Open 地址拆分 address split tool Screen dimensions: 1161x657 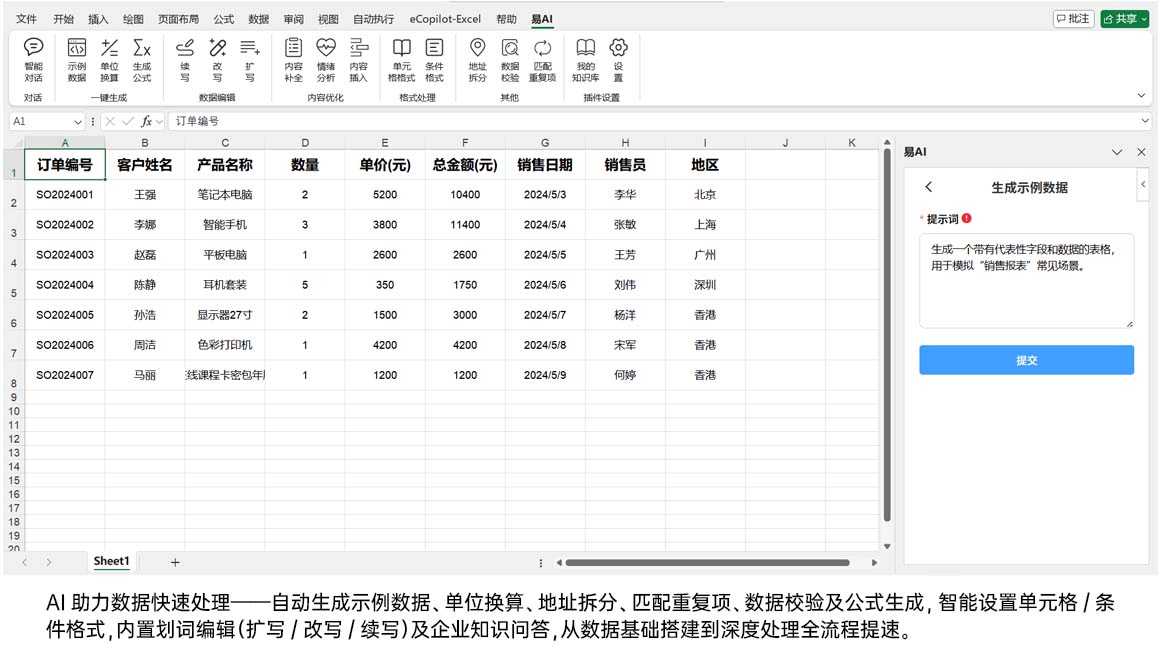pyautogui.click(x=478, y=60)
